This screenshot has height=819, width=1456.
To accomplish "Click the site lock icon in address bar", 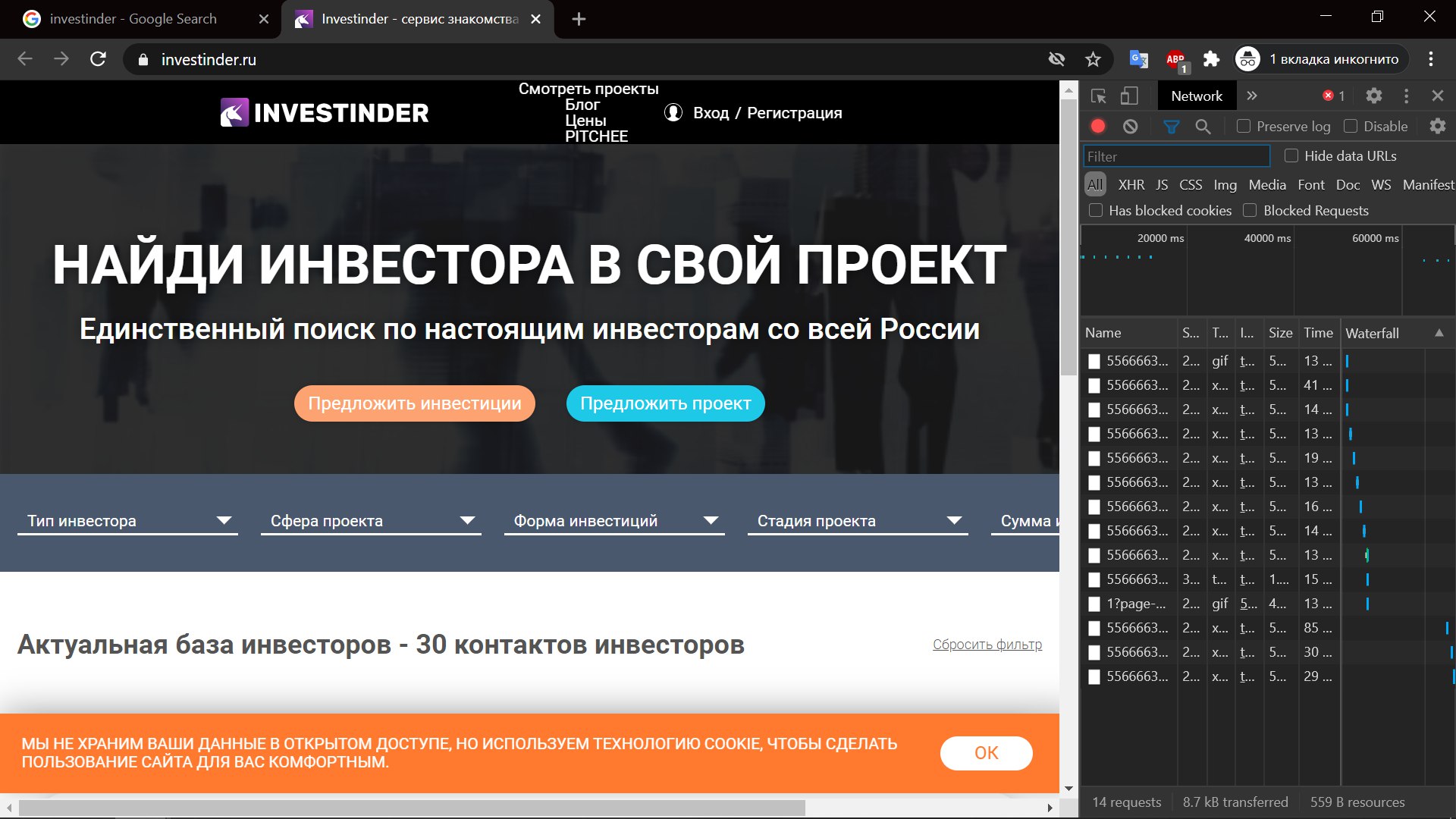I will [143, 59].
